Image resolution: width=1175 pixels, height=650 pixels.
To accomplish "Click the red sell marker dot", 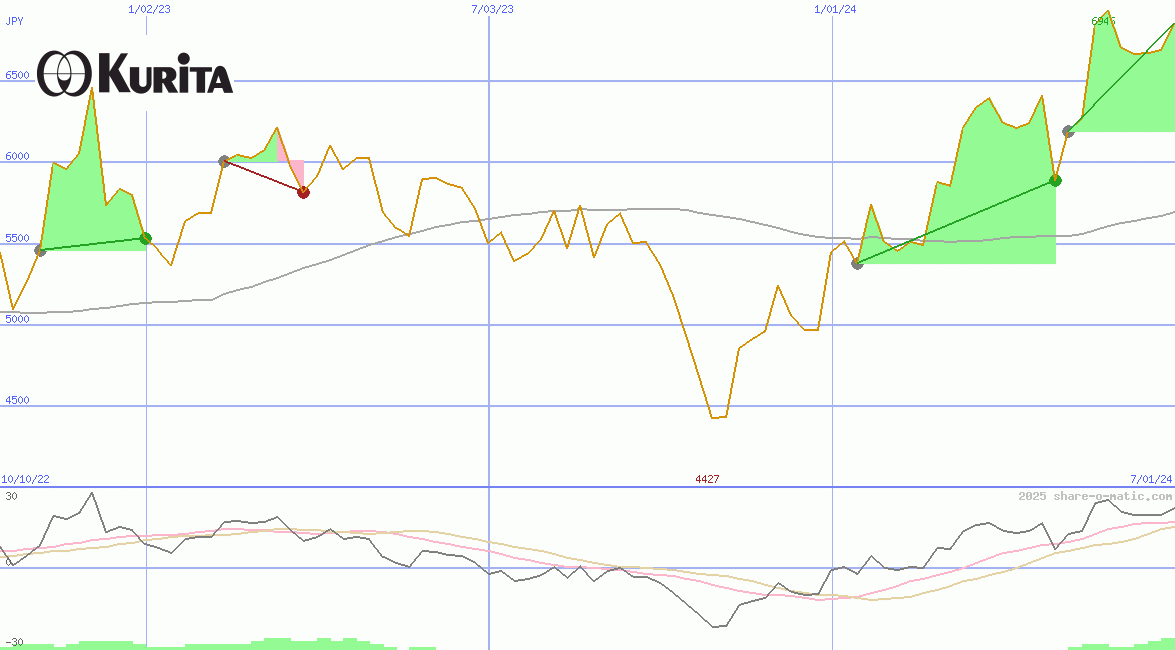I will click(303, 192).
